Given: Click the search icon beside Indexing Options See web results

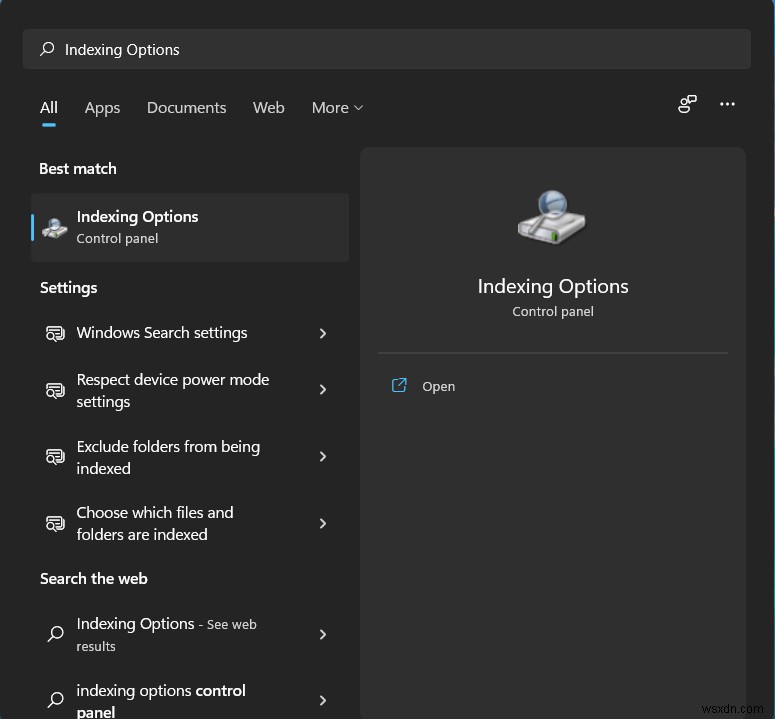Looking at the screenshot, I should [55, 634].
